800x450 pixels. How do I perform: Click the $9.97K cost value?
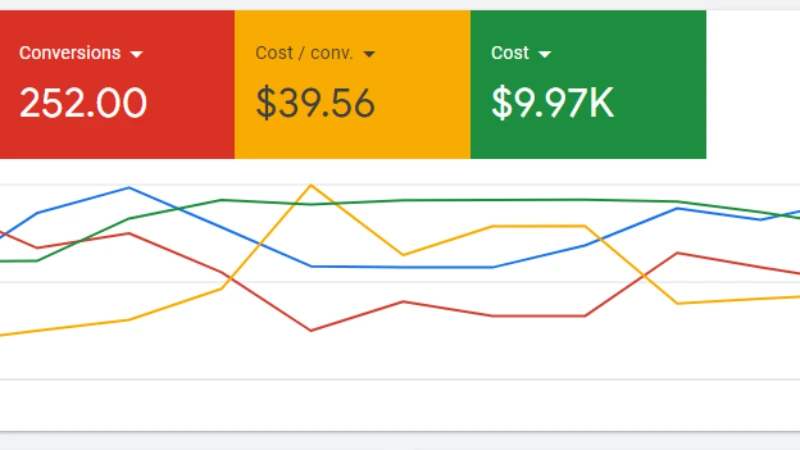[x=553, y=103]
